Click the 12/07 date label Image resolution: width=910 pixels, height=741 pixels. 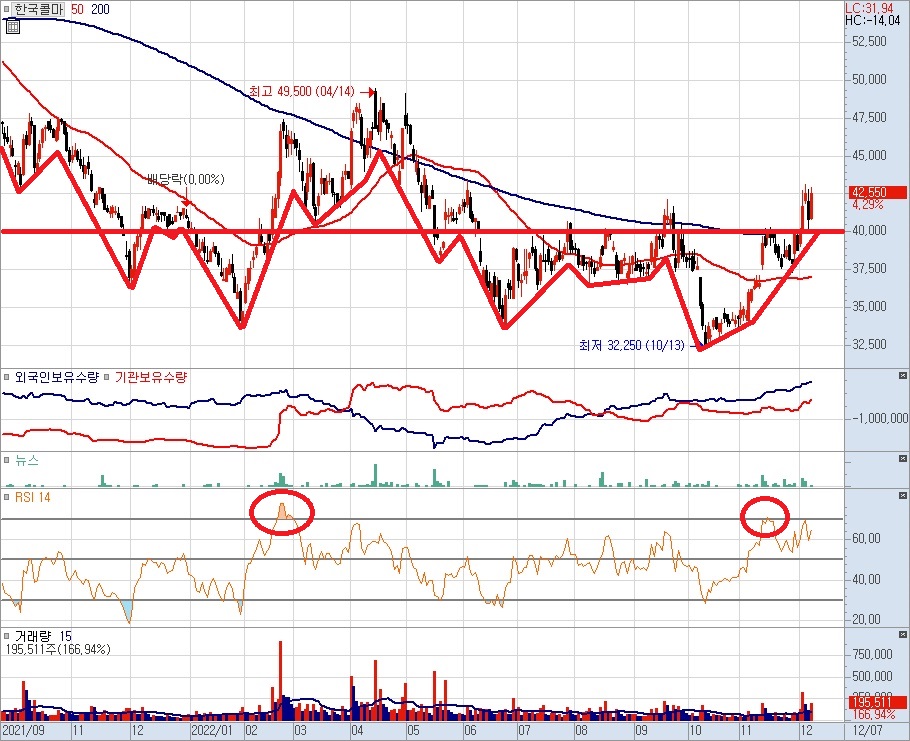tap(866, 730)
